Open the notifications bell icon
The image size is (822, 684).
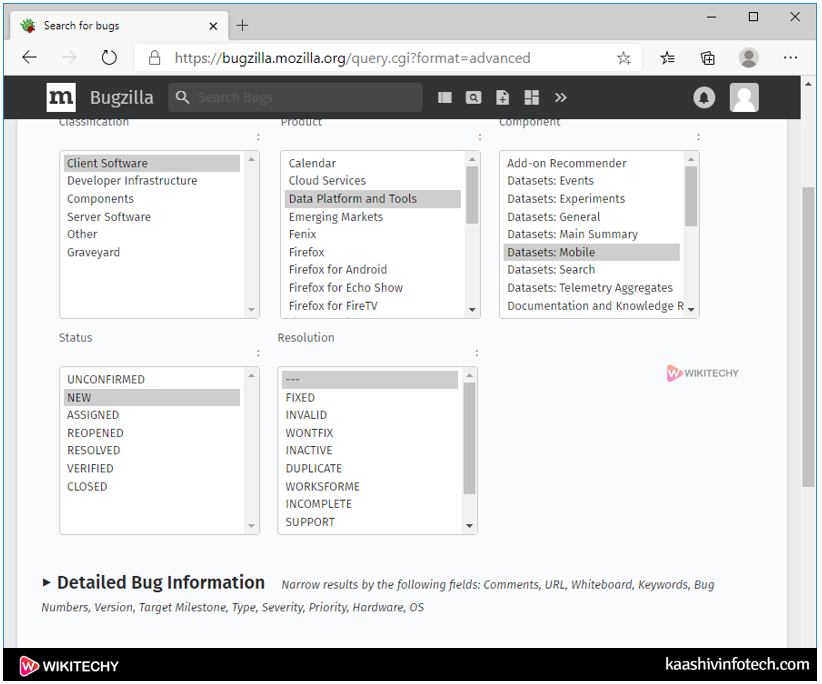(x=704, y=97)
